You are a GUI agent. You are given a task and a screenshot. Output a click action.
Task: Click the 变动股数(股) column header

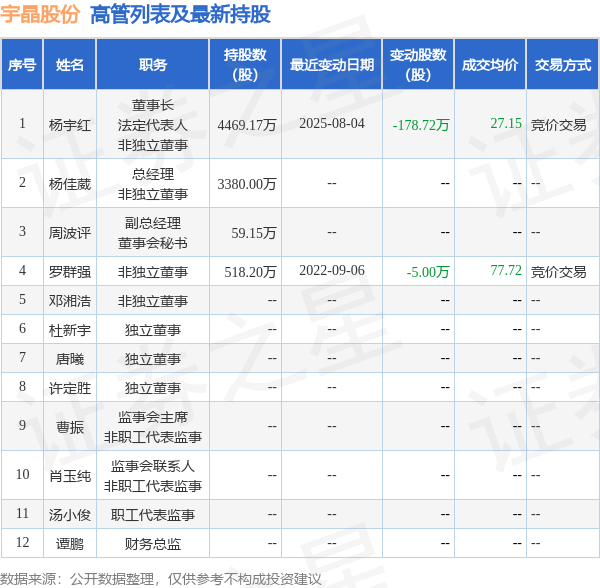[x=418, y=65]
